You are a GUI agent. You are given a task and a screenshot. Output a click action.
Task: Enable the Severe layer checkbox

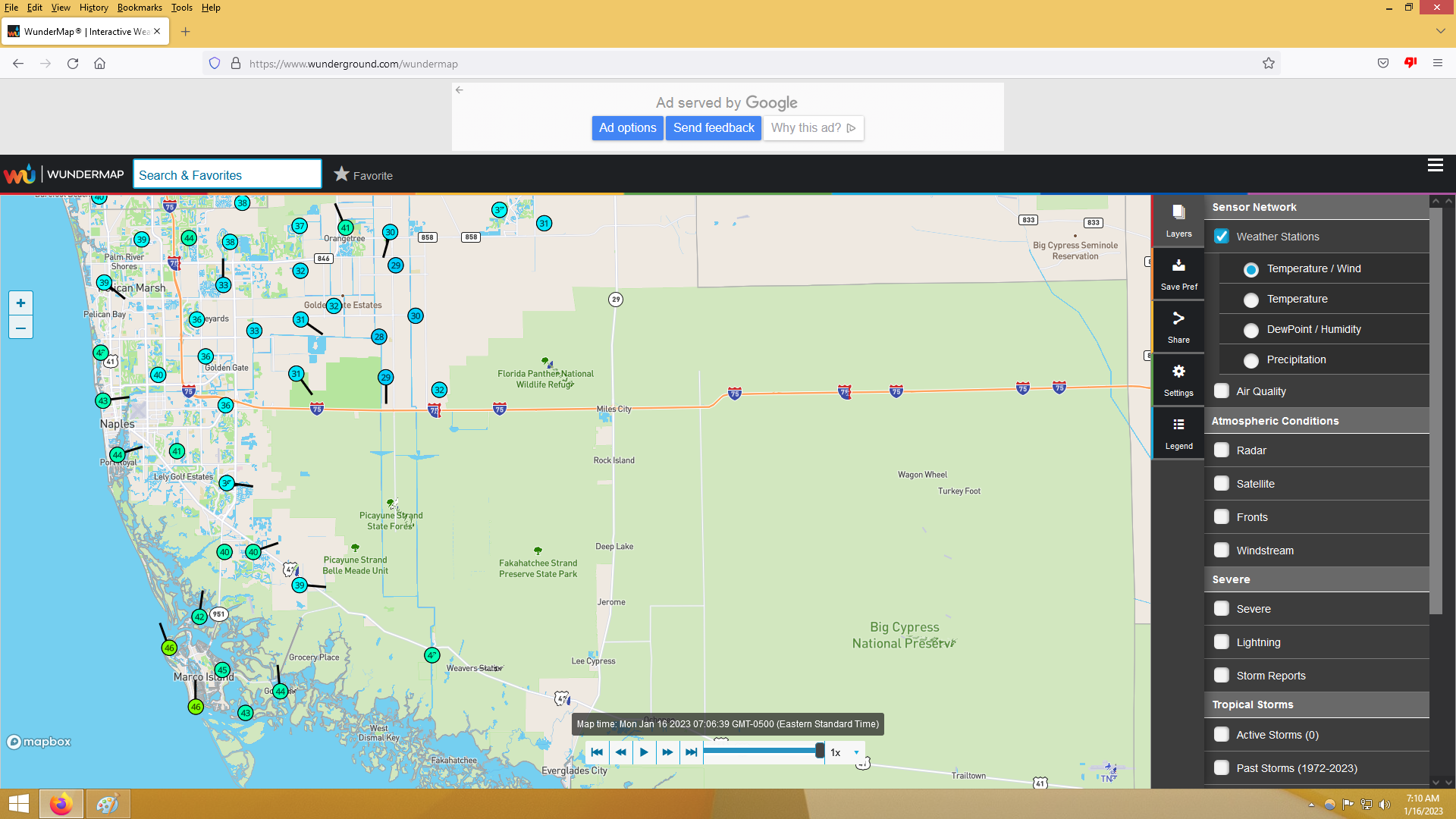1222,609
